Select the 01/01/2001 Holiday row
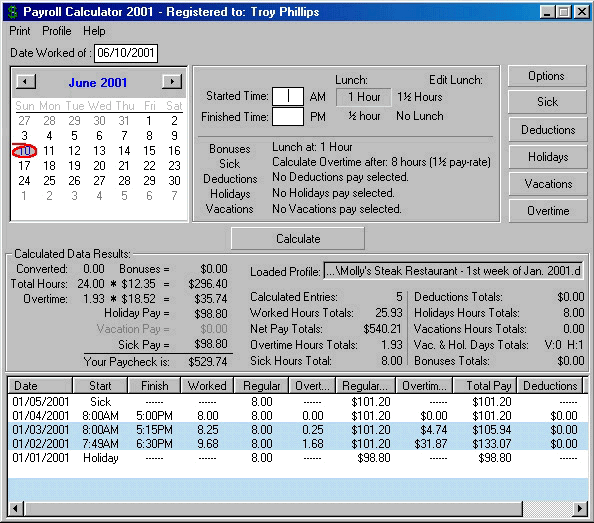 [298, 458]
